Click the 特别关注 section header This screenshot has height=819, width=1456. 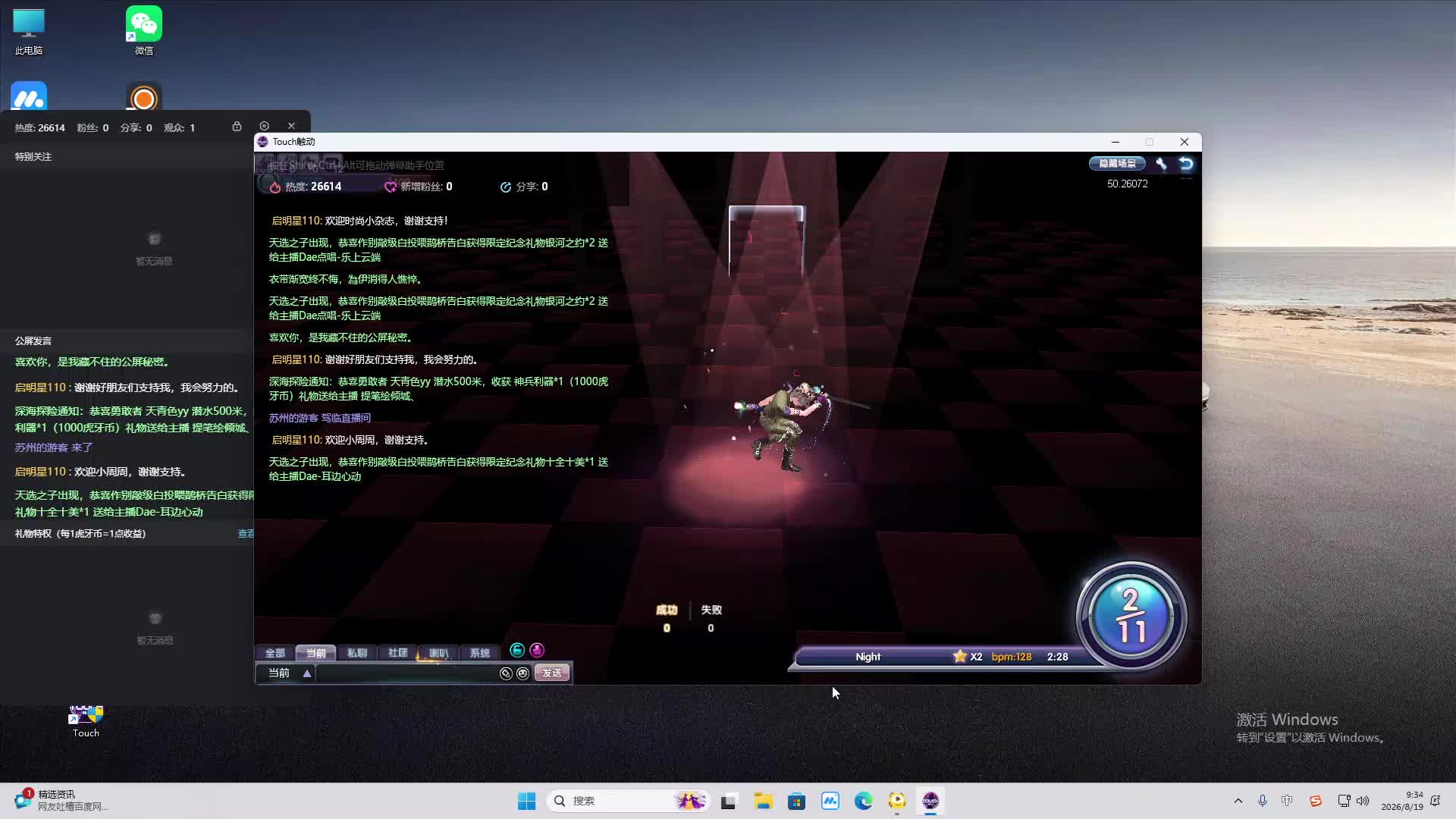[x=33, y=157]
